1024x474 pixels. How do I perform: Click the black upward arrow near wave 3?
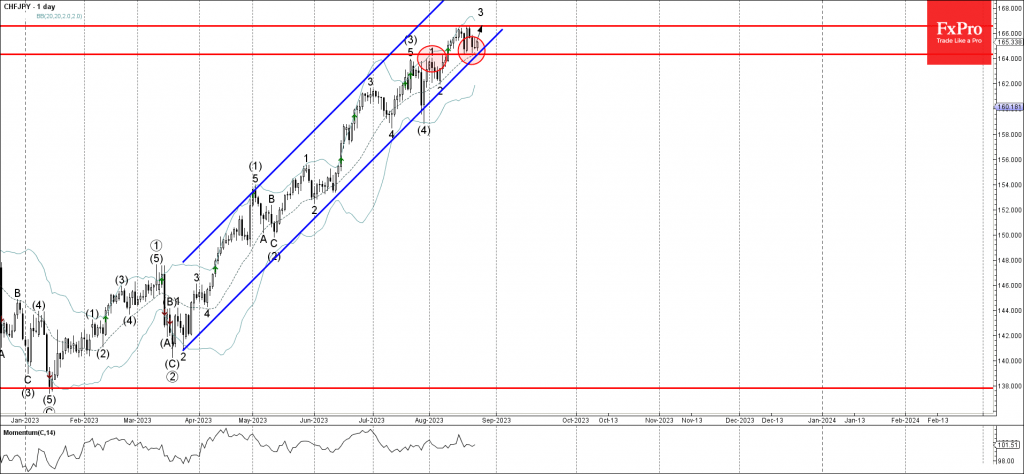pos(479,30)
